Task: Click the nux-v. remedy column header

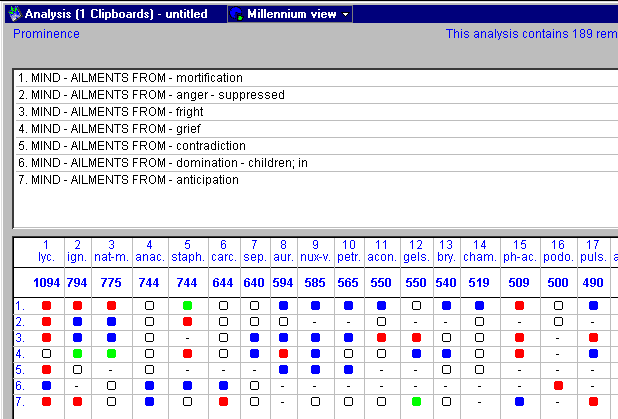Action: [315, 251]
